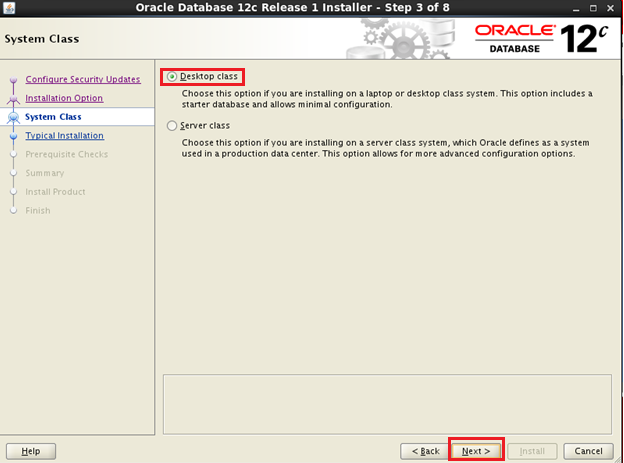The height and width of the screenshot is (463, 624).
Task: Click Install Product step label
Action: (55, 191)
